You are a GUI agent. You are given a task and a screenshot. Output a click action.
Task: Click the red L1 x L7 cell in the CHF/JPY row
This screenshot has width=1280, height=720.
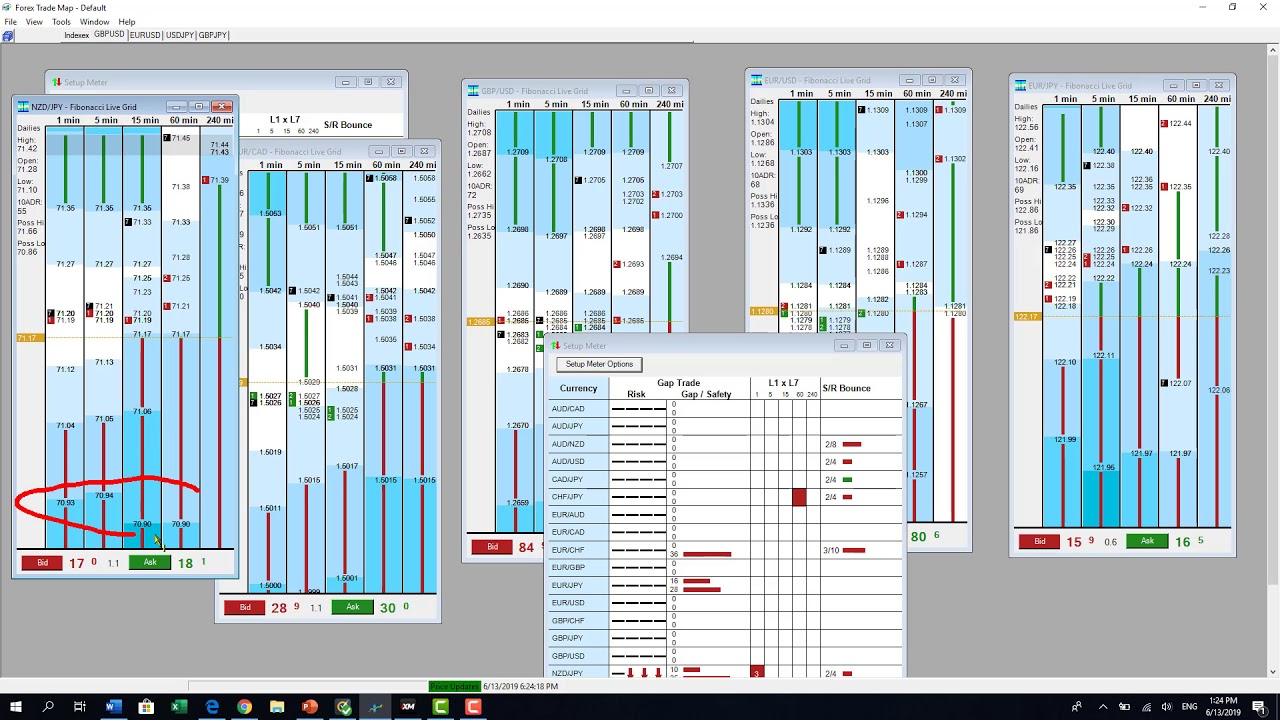pos(799,497)
